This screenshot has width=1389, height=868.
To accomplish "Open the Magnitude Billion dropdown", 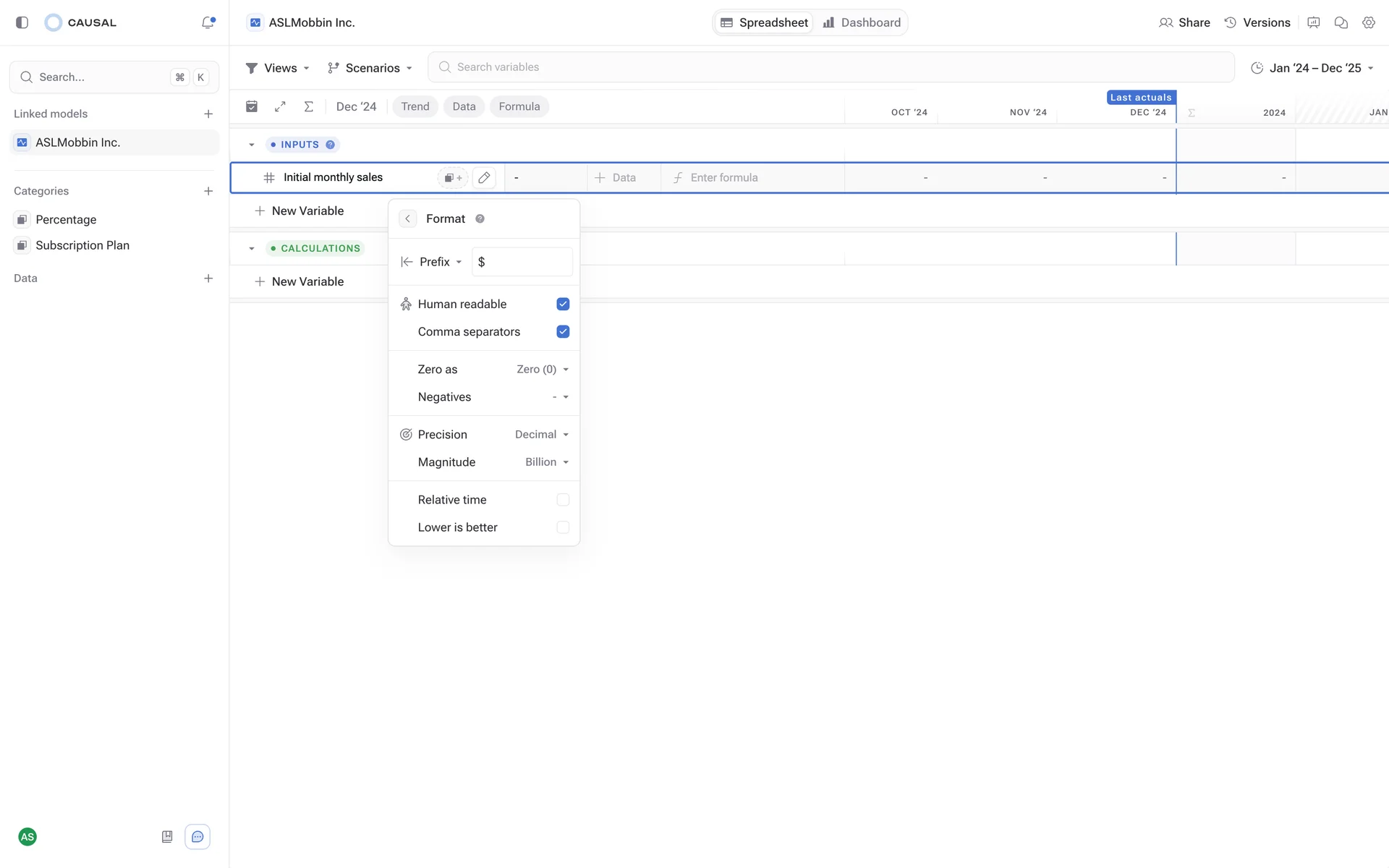I will [x=546, y=462].
